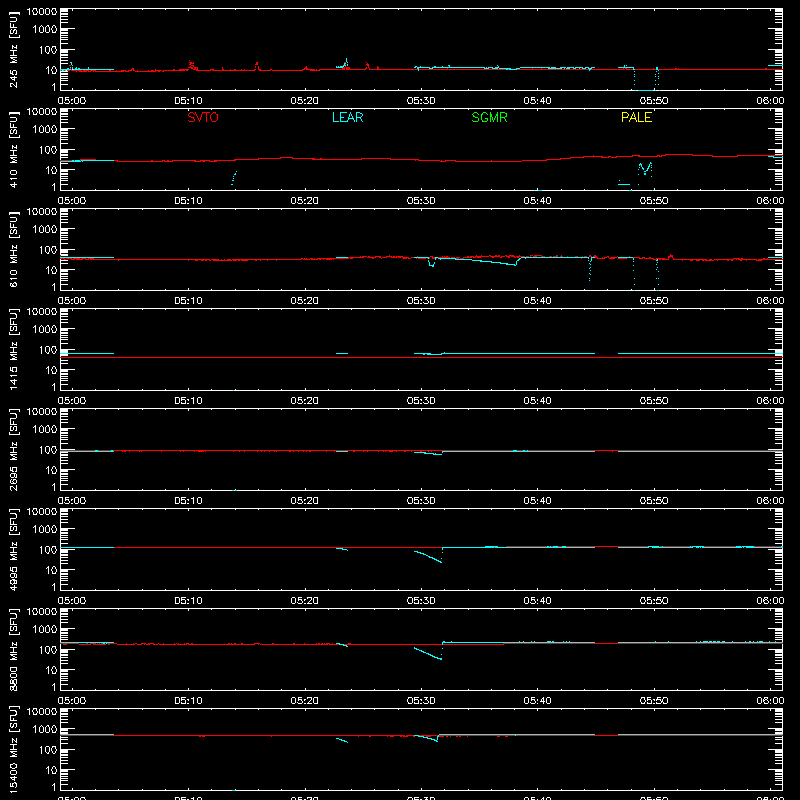Select the 8800 MHz [SFU] axis title
The width and height of the screenshot is (800, 800).
tap(13, 649)
